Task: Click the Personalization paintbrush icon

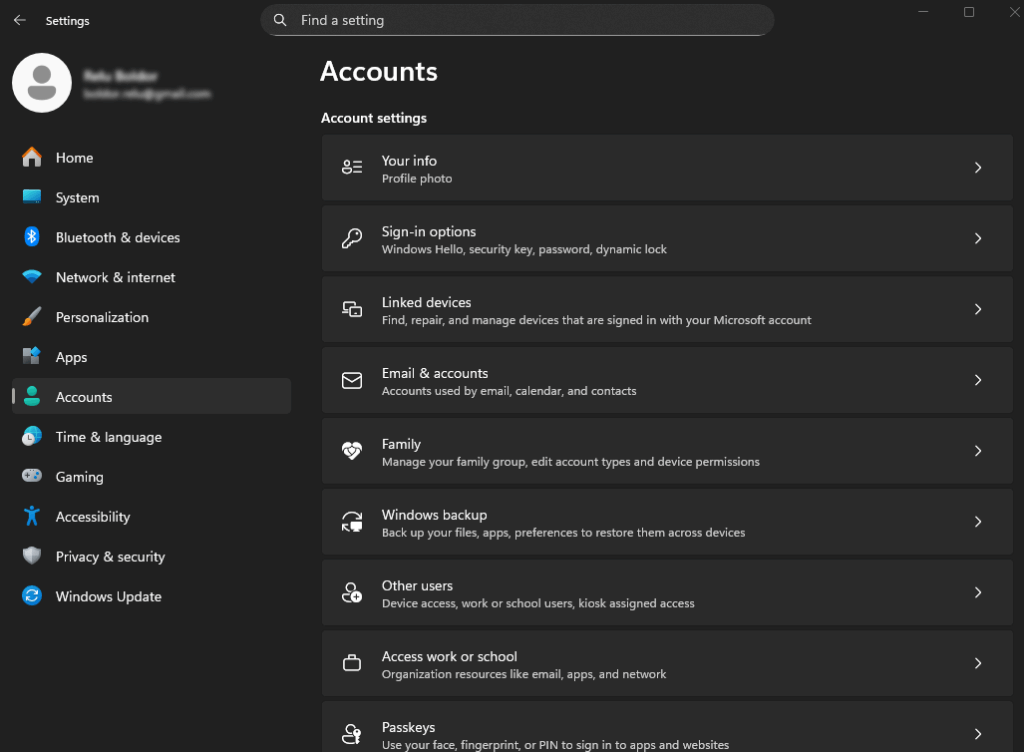Action: [x=31, y=317]
